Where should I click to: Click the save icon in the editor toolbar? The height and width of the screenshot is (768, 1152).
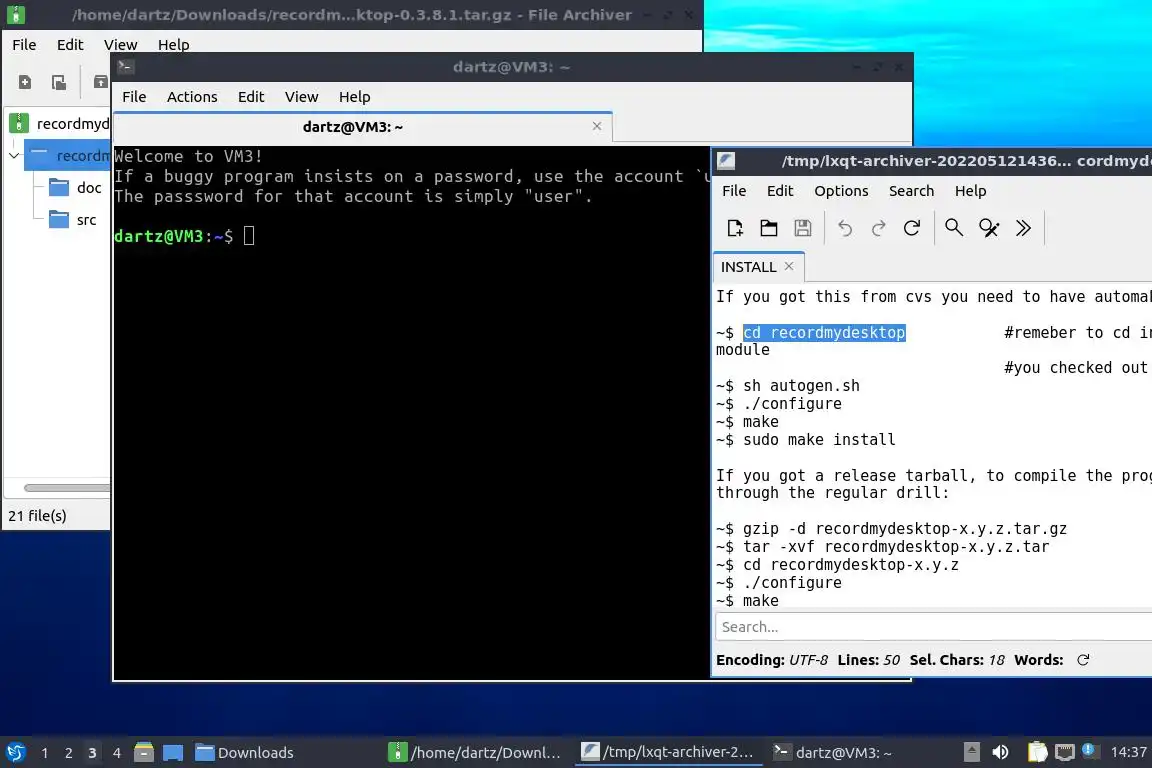coord(803,228)
